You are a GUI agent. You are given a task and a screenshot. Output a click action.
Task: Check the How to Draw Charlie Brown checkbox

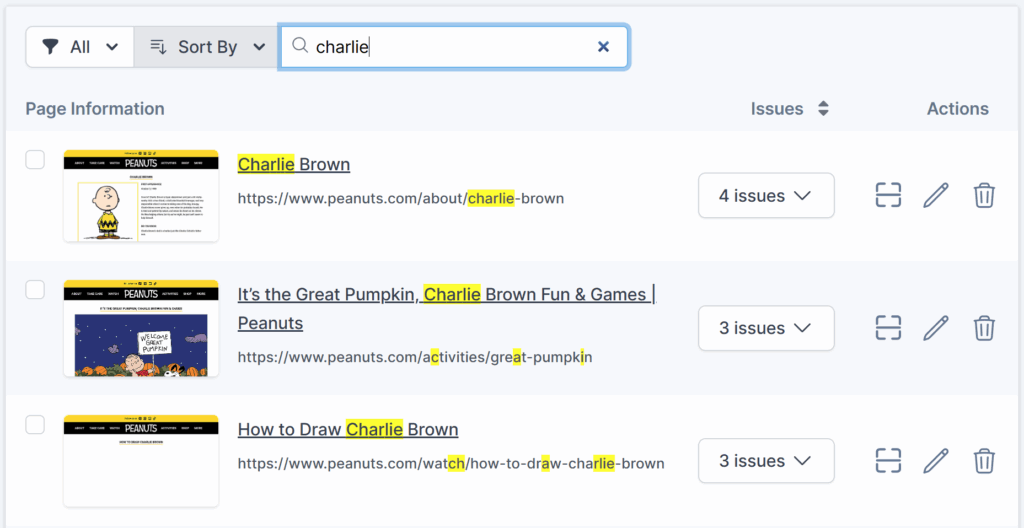click(x=35, y=425)
